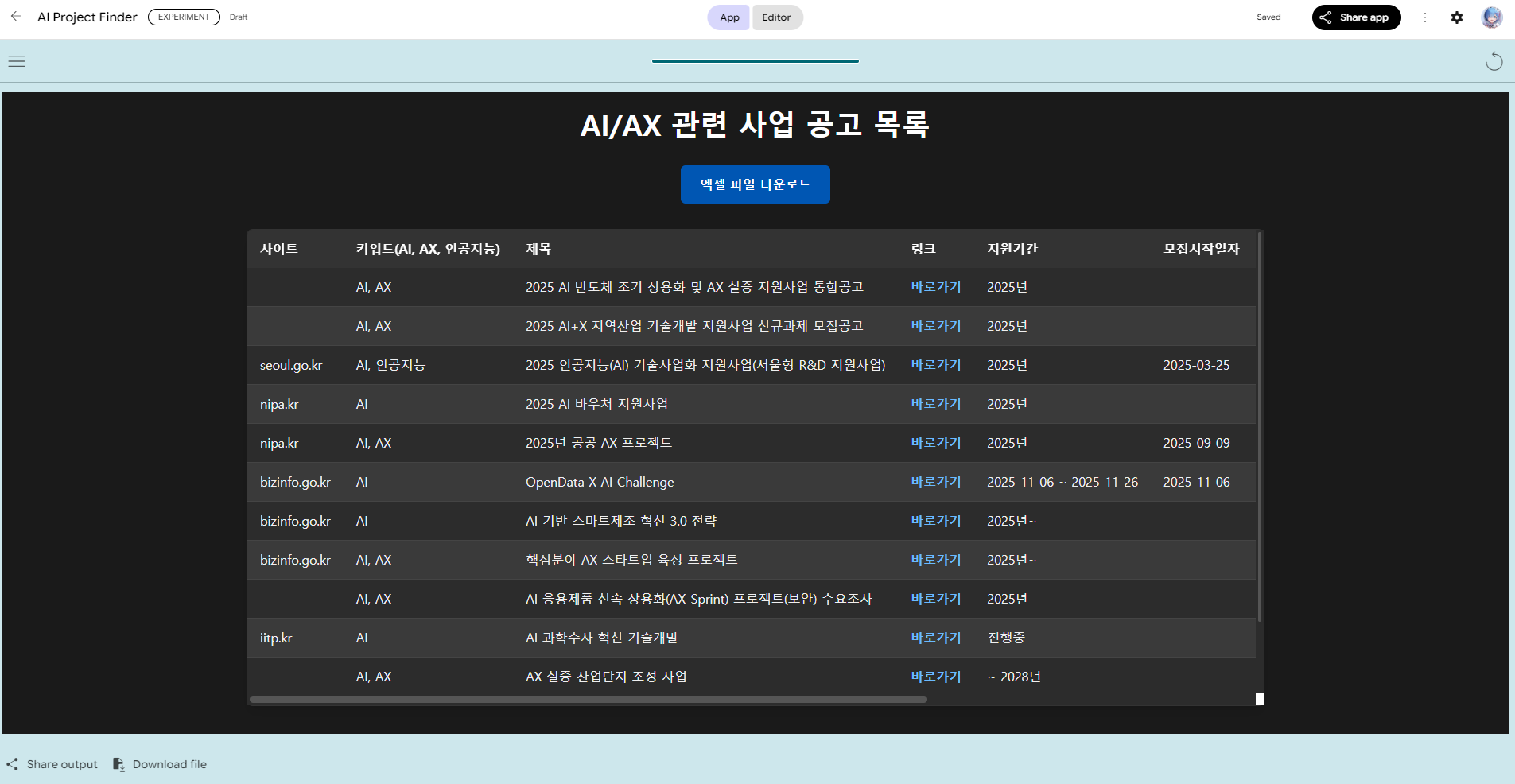Screen dimensions: 1515x784
Task: Click the refresh/restart icon
Action: pos(1494,61)
